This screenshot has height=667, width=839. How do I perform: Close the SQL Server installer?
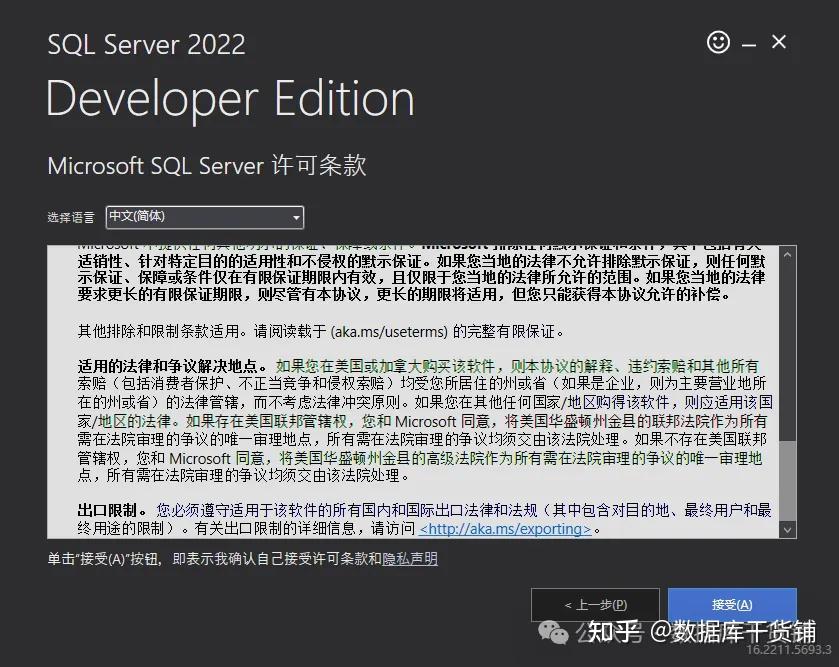[779, 42]
